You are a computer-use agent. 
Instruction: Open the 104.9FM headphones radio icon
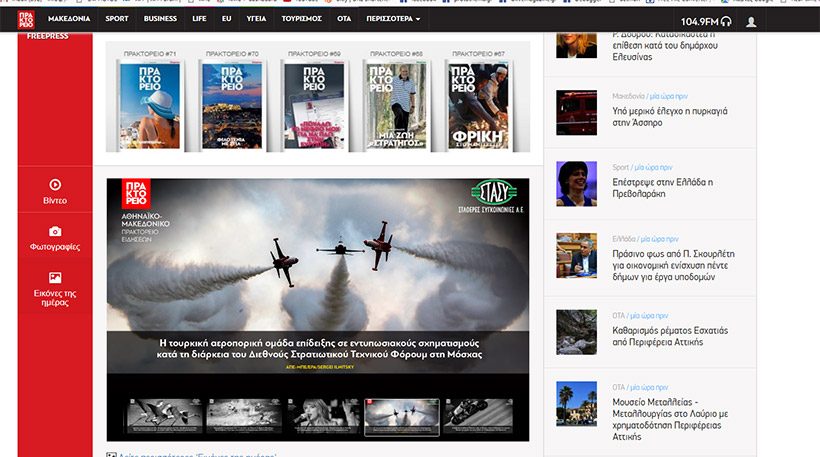point(726,21)
